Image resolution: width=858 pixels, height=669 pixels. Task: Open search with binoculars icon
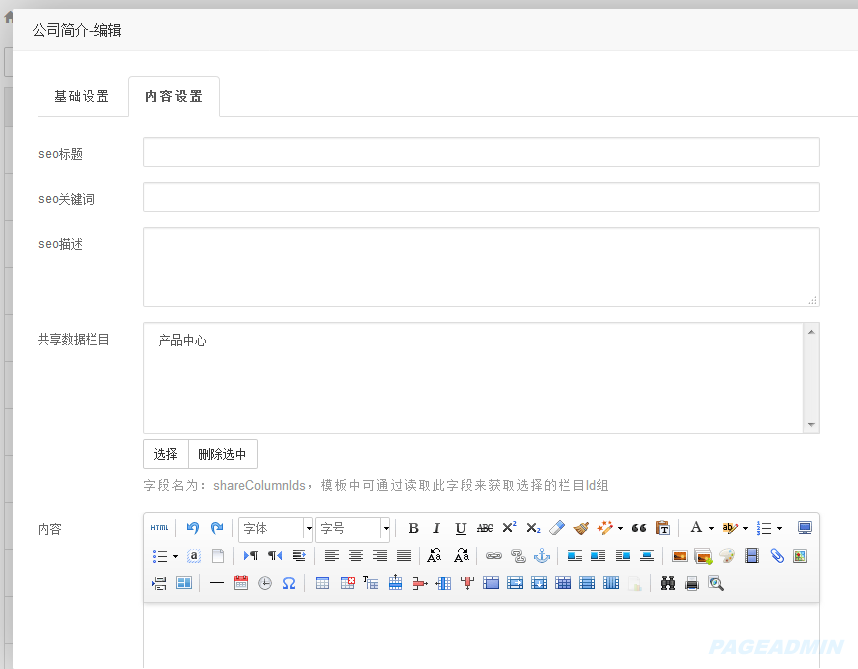coord(668,584)
